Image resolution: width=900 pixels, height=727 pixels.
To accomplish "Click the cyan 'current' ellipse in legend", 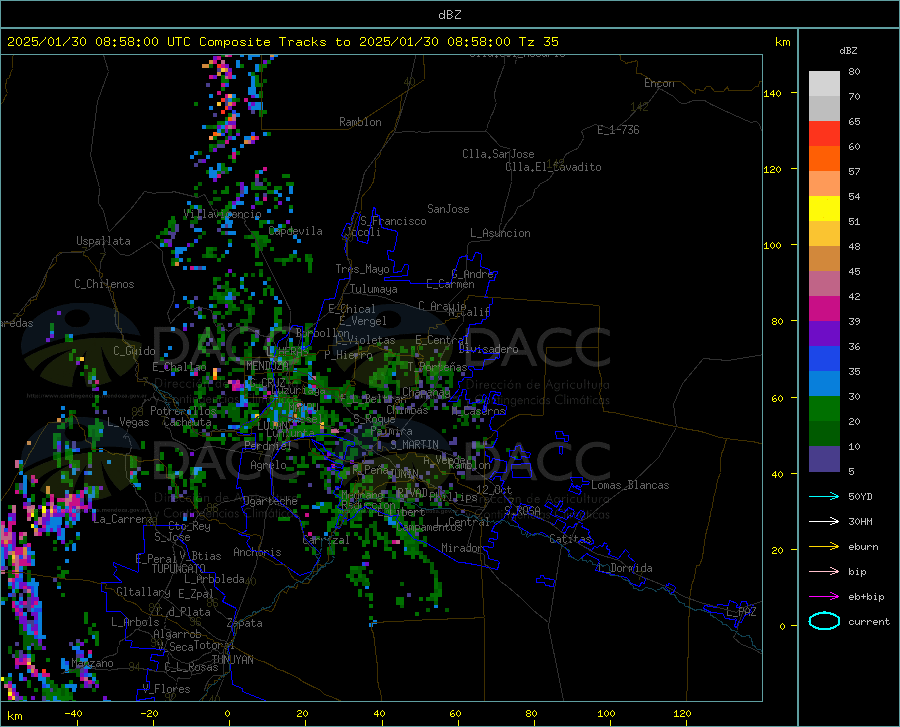I will coord(824,621).
